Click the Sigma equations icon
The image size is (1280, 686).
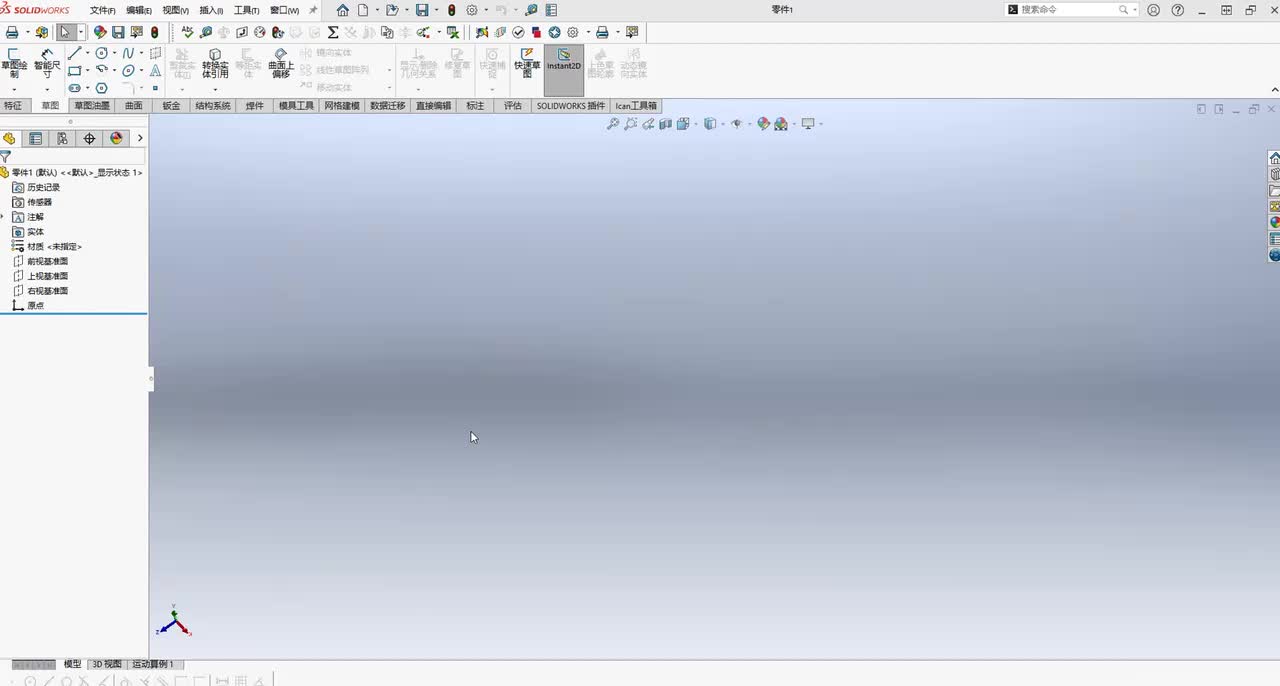[x=333, y=32]
